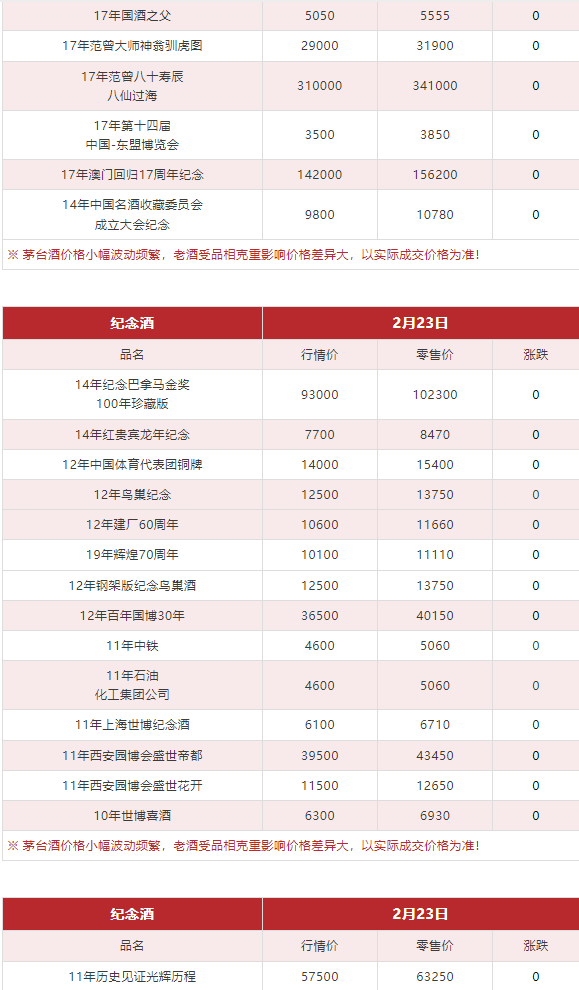Select the 12年建厂60周年 row
The image size is (579, 990).
point(290,525)
